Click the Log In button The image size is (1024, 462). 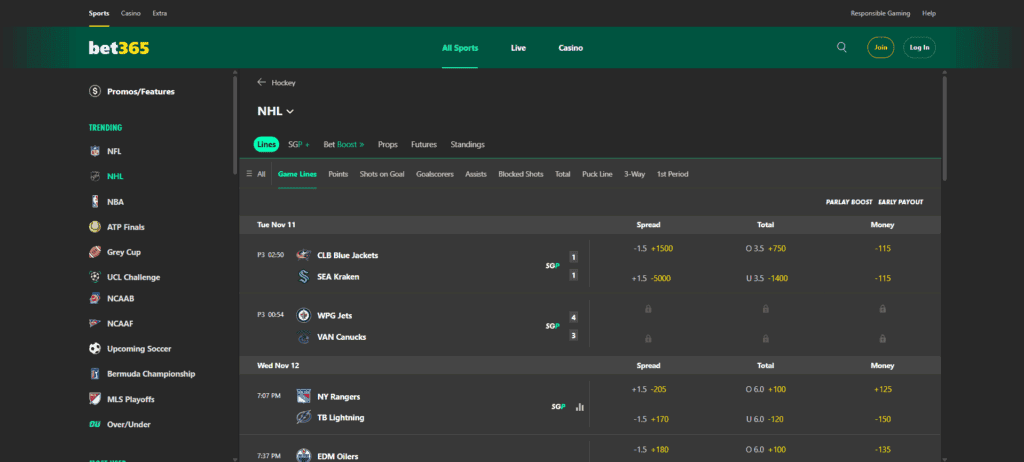[920, 48]
